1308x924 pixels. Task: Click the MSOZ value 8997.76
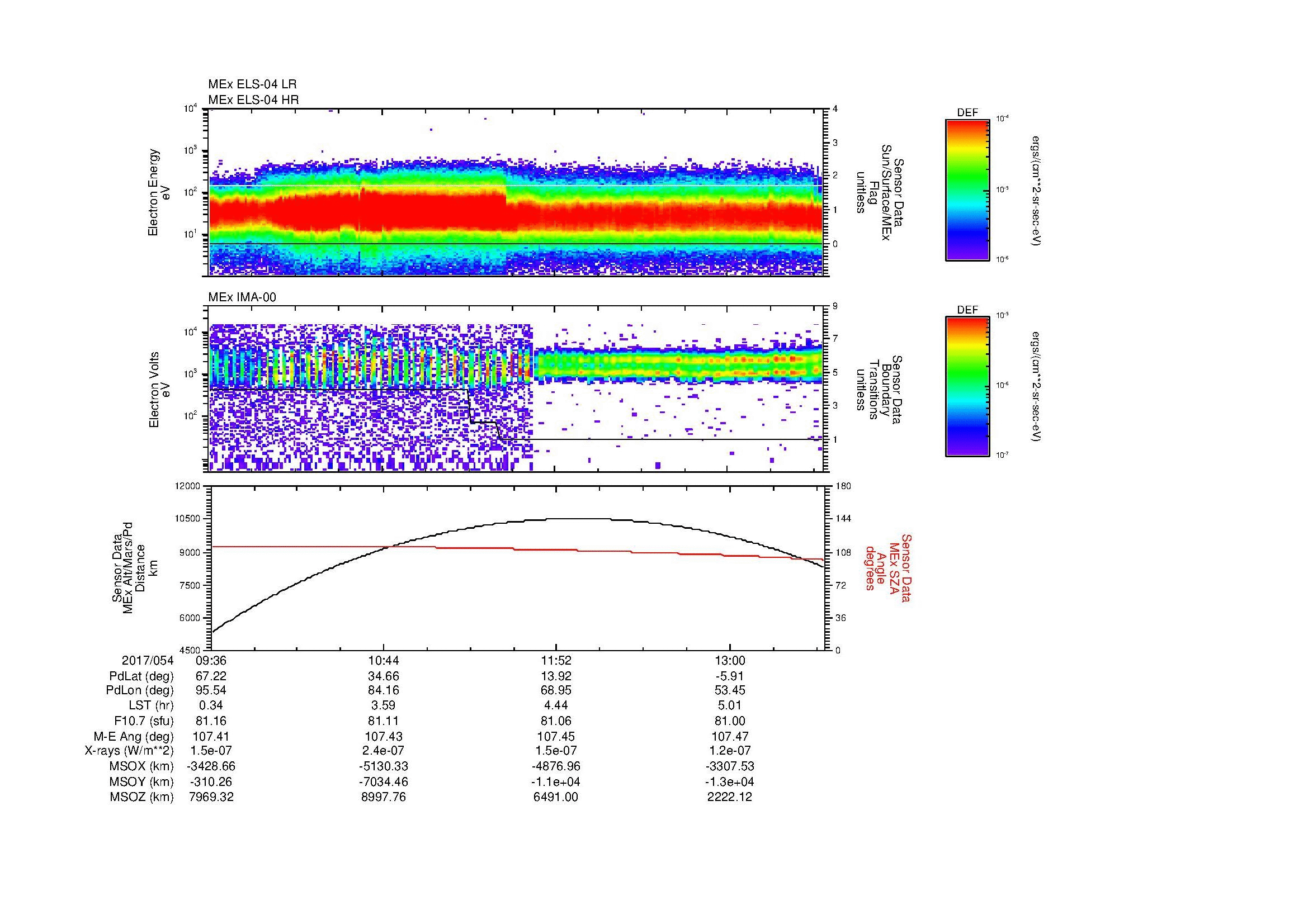[384, 797]
